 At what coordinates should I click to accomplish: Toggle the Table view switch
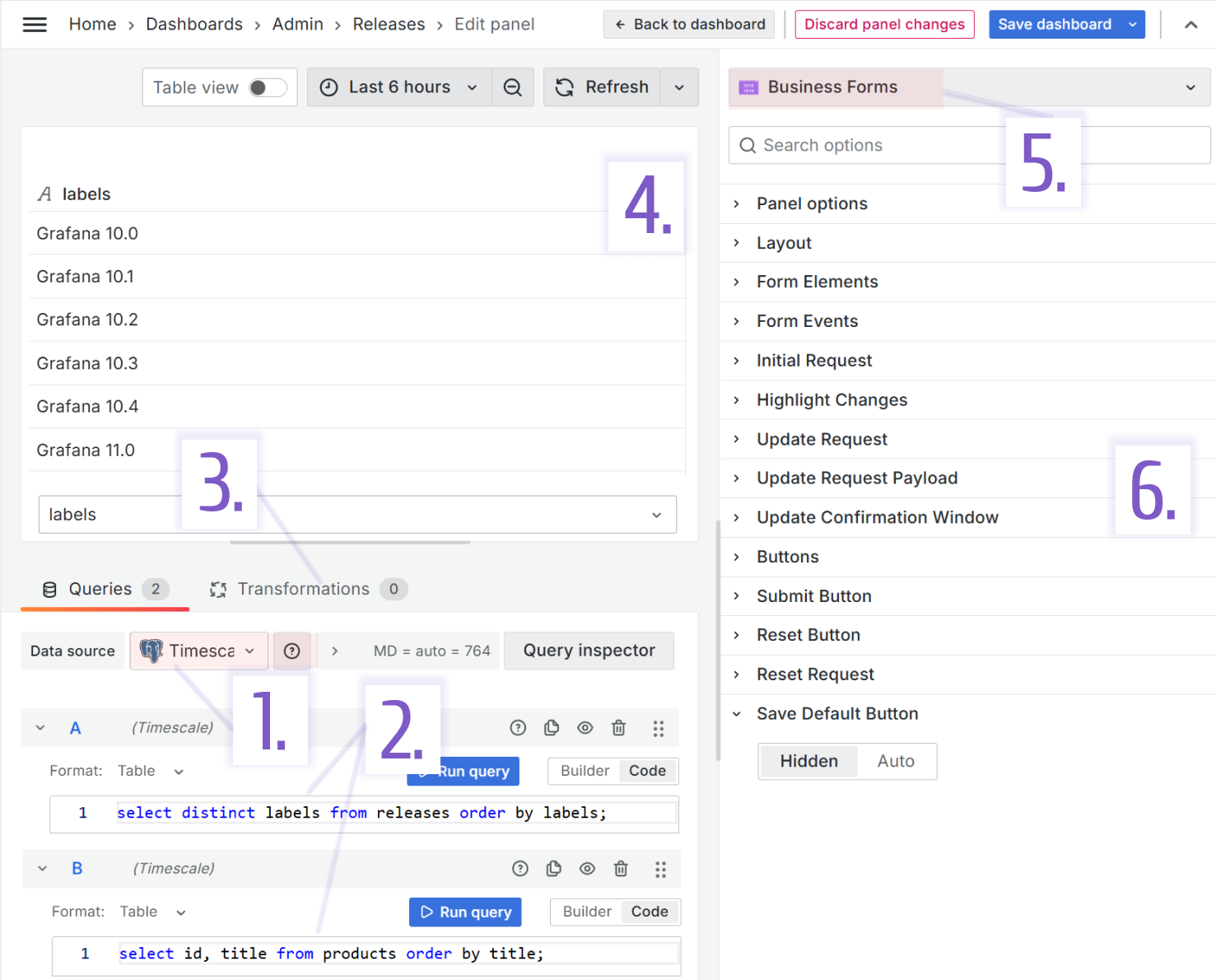[268, 87]
